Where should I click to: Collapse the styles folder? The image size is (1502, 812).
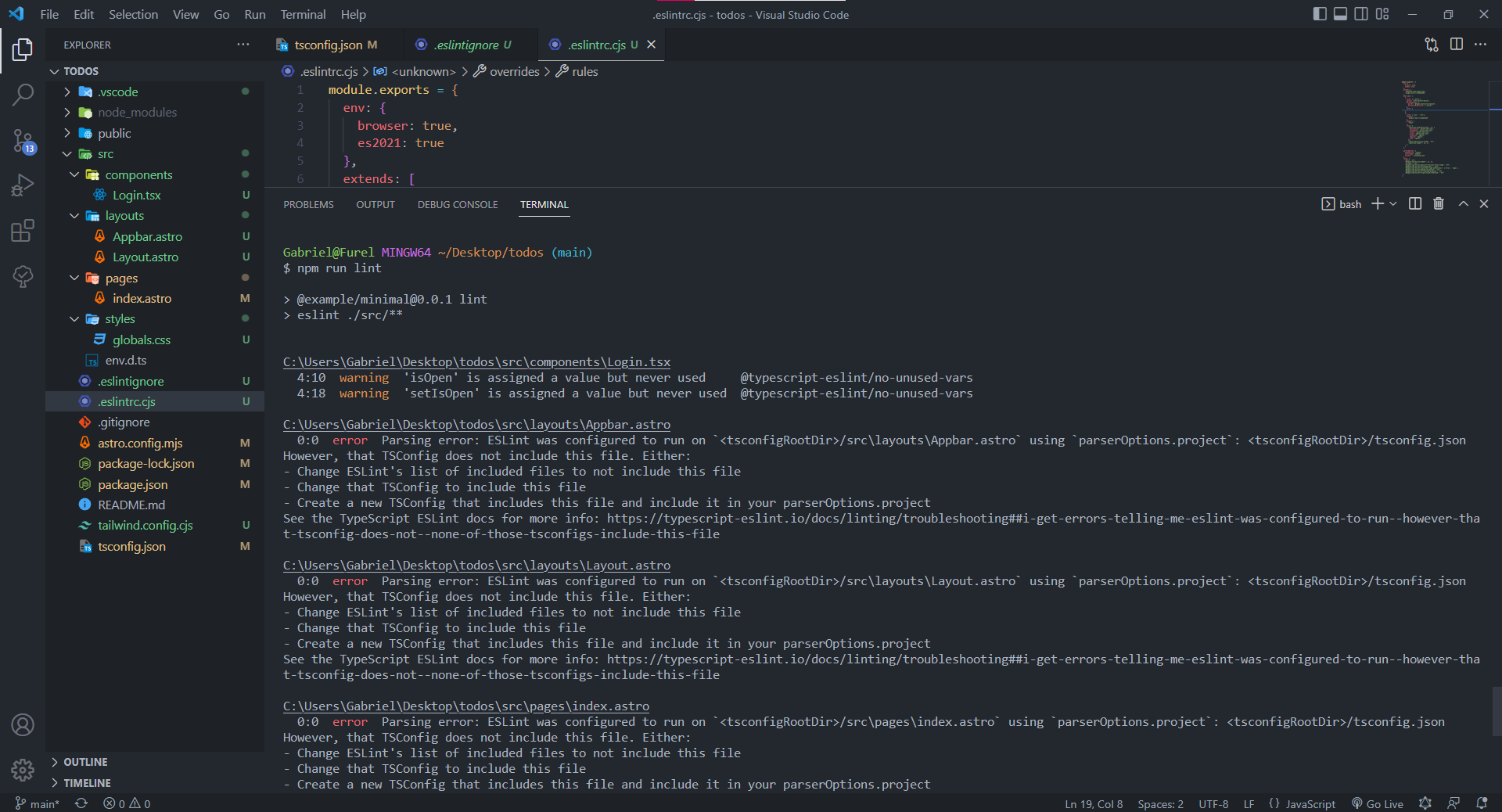(155, 319)
